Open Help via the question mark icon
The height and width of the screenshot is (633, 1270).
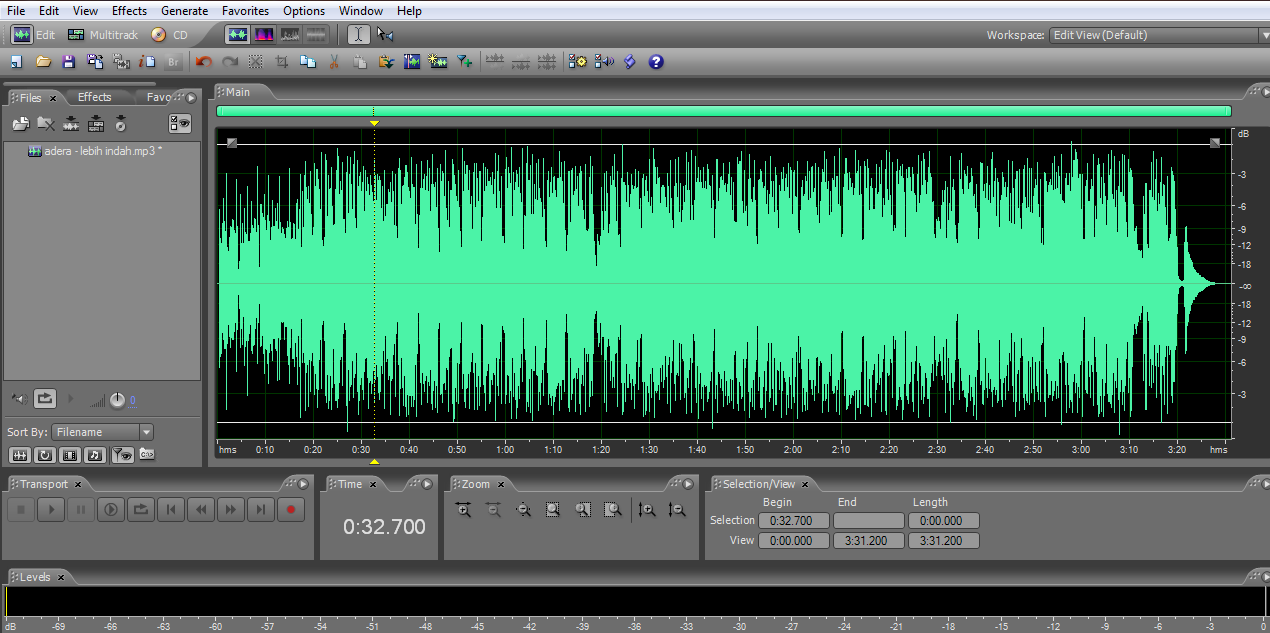(x=654, y=61)
